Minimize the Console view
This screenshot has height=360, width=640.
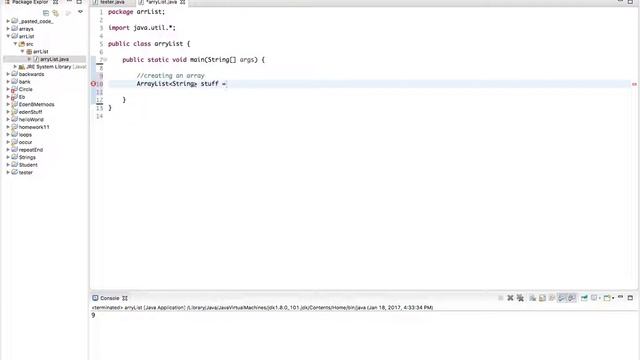[621, 297]
